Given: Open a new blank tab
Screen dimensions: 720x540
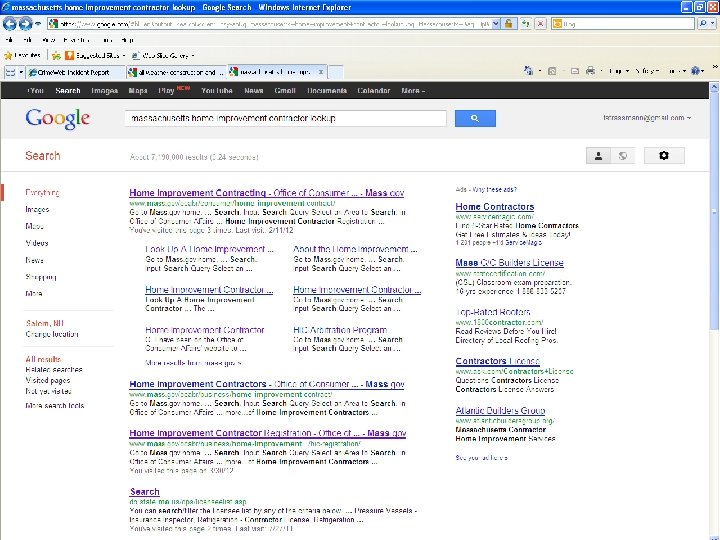Looking at the screenshot, I should 336,72.
